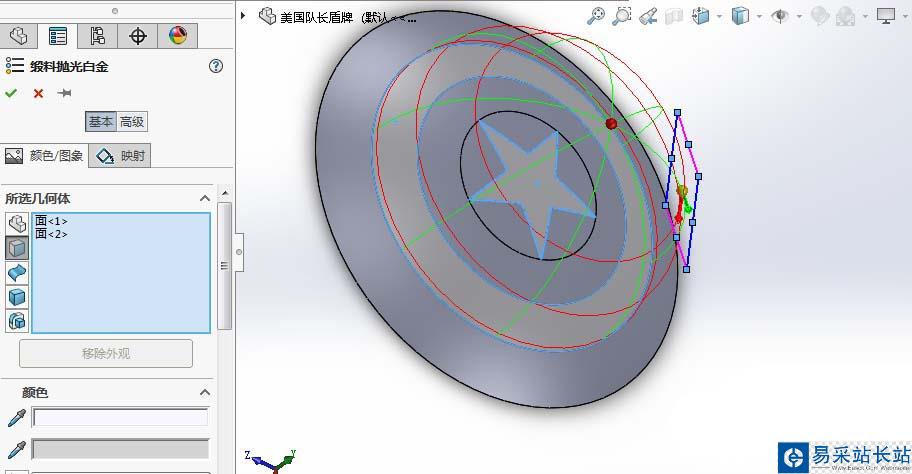Toggle the Select Bodies filter button

coord(18,297)
